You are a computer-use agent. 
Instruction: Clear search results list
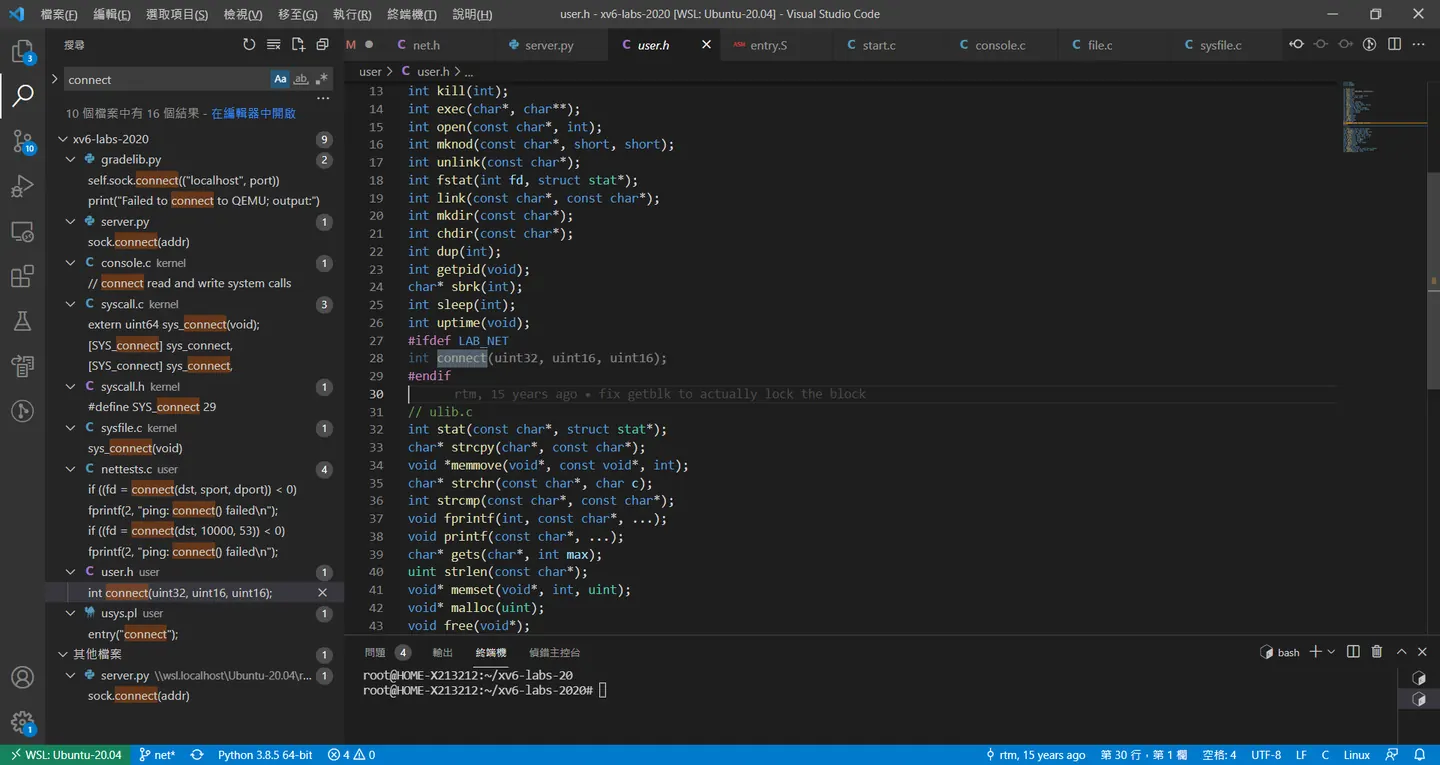(273, 44)
